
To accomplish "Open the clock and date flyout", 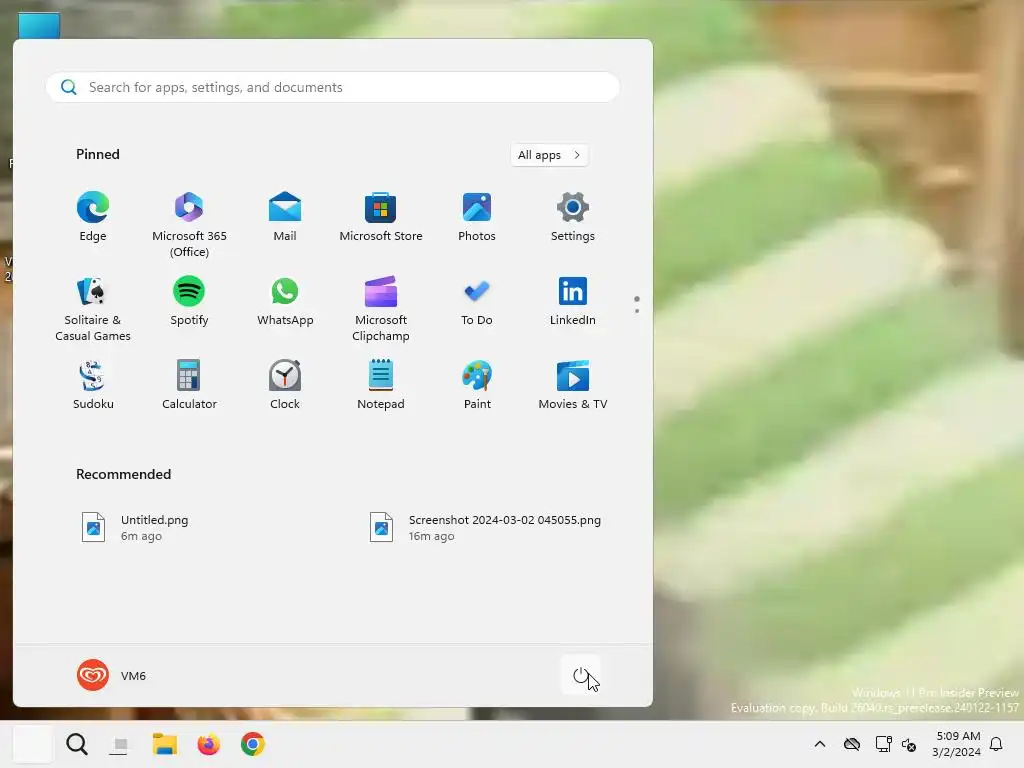I will [957, 744].
